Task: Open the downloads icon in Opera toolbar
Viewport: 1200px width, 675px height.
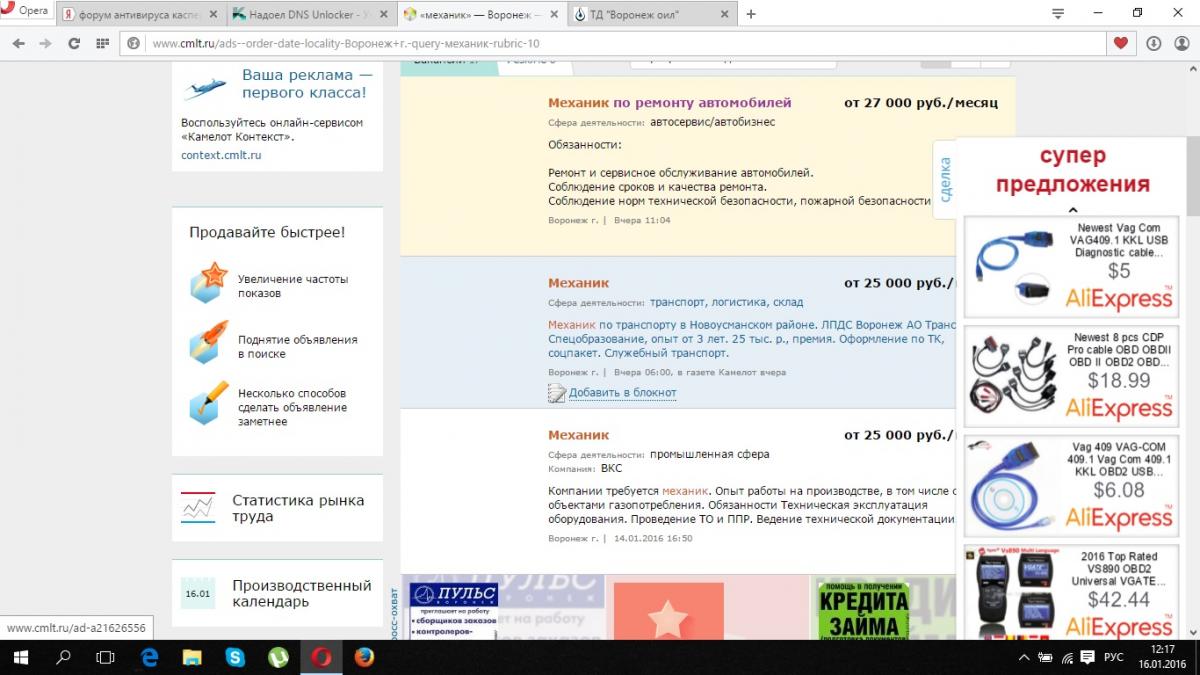Action: (x=1153, y=43)
